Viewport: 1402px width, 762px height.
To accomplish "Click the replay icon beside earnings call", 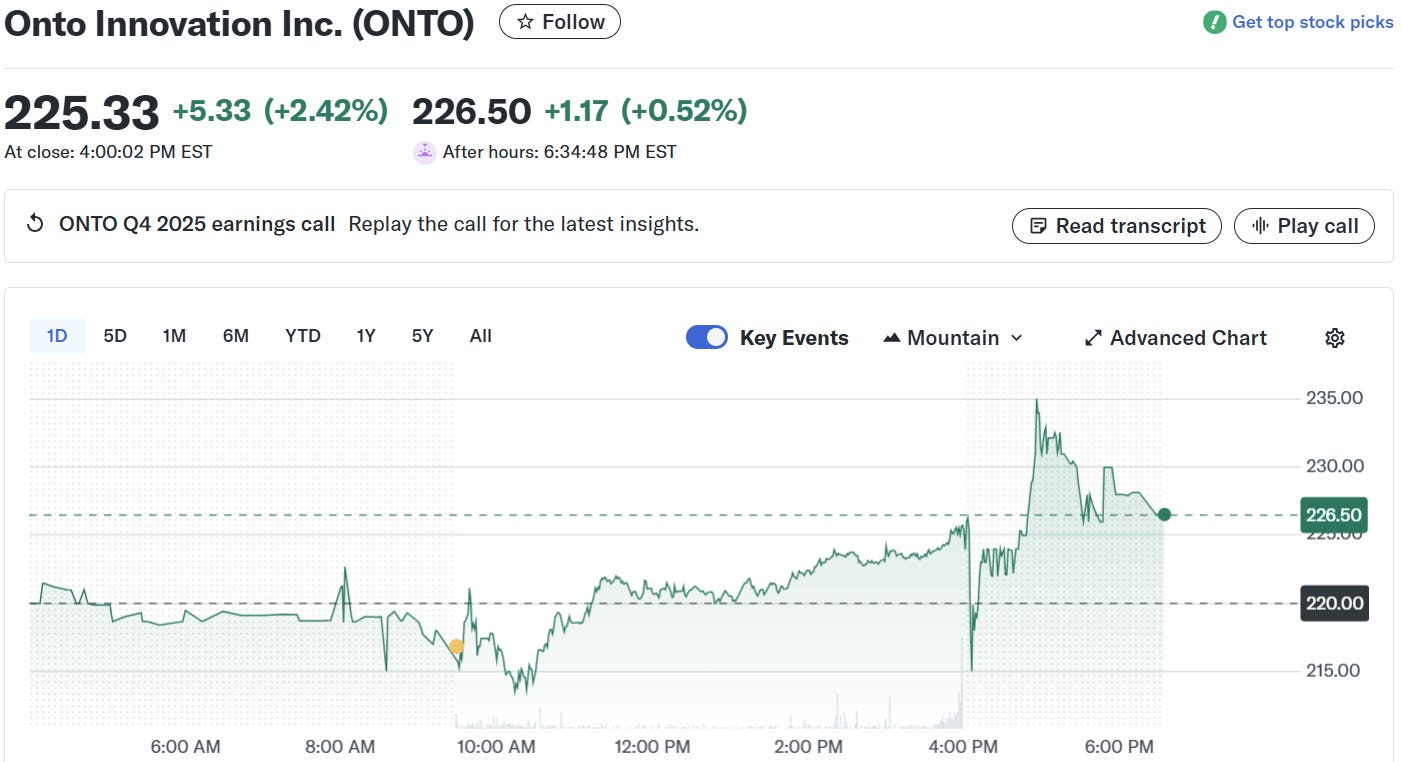I will [x=35, y=224].
